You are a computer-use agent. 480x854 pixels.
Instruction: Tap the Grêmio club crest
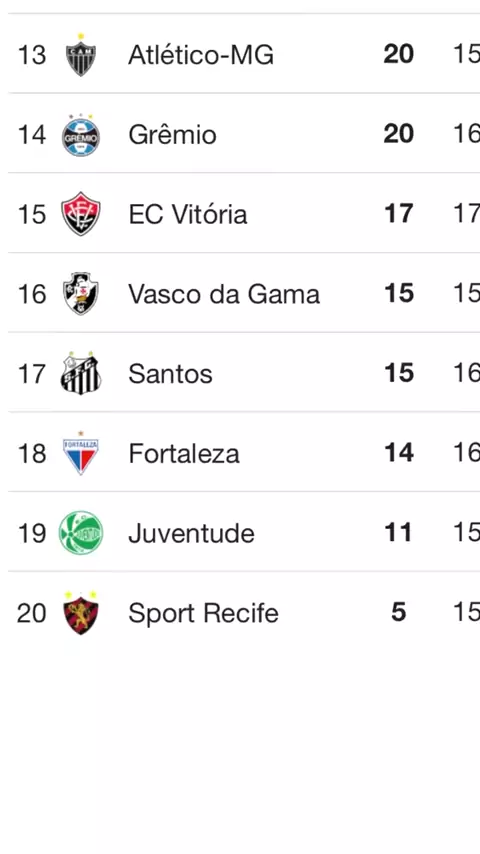[81, 135]
